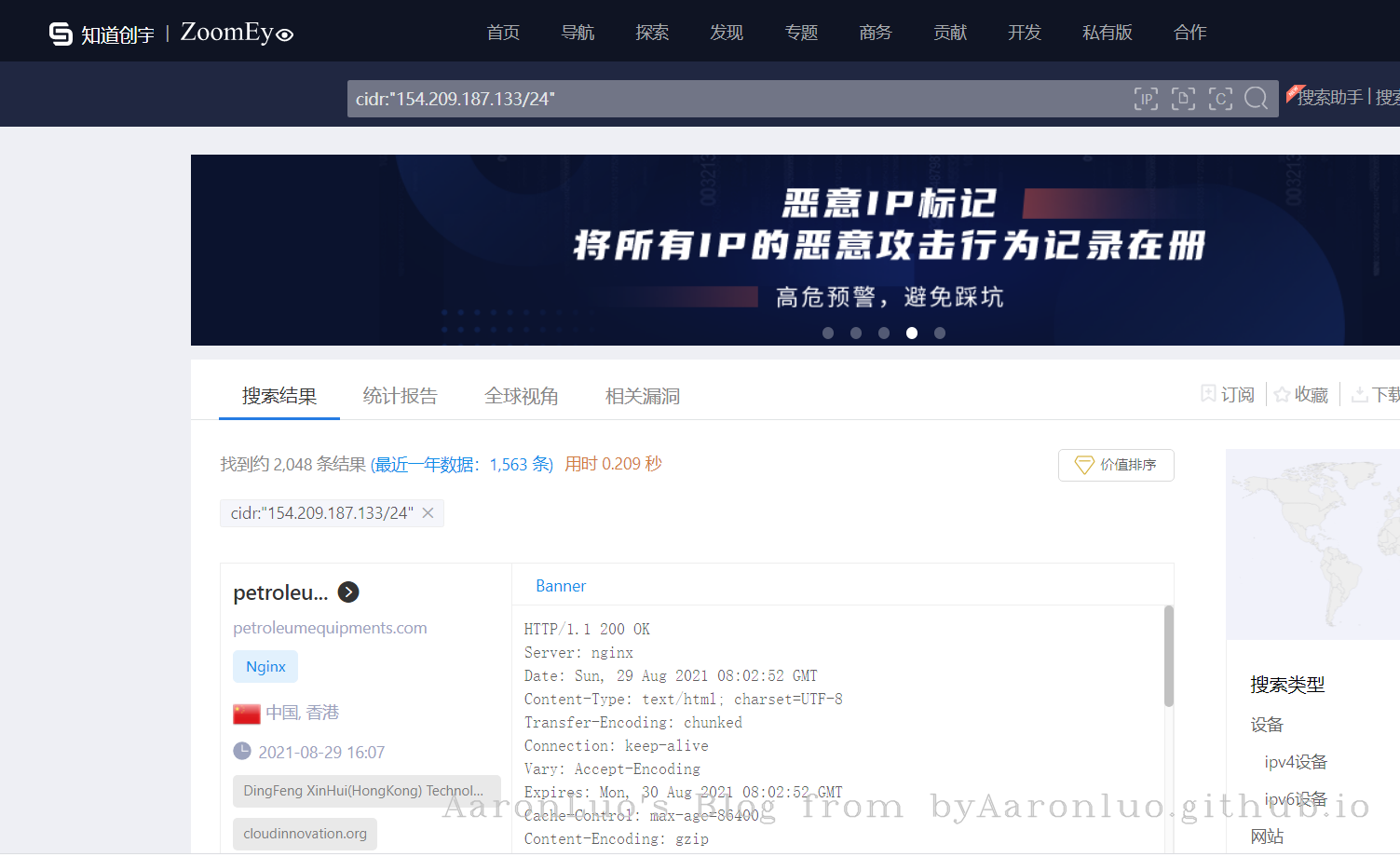Open the 导航 navigation menu
The image size is (1400, 857).
coord(578,33)
